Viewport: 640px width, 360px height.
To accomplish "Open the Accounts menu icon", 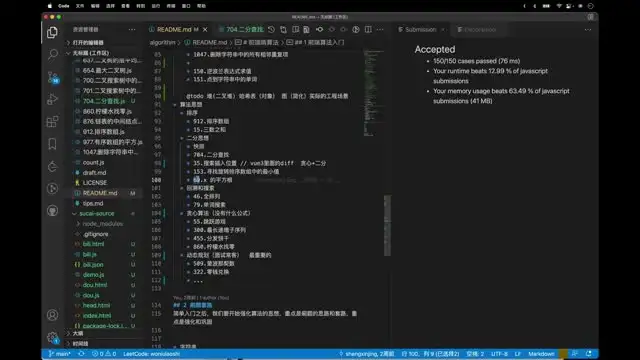I will (x=52, y=315).
